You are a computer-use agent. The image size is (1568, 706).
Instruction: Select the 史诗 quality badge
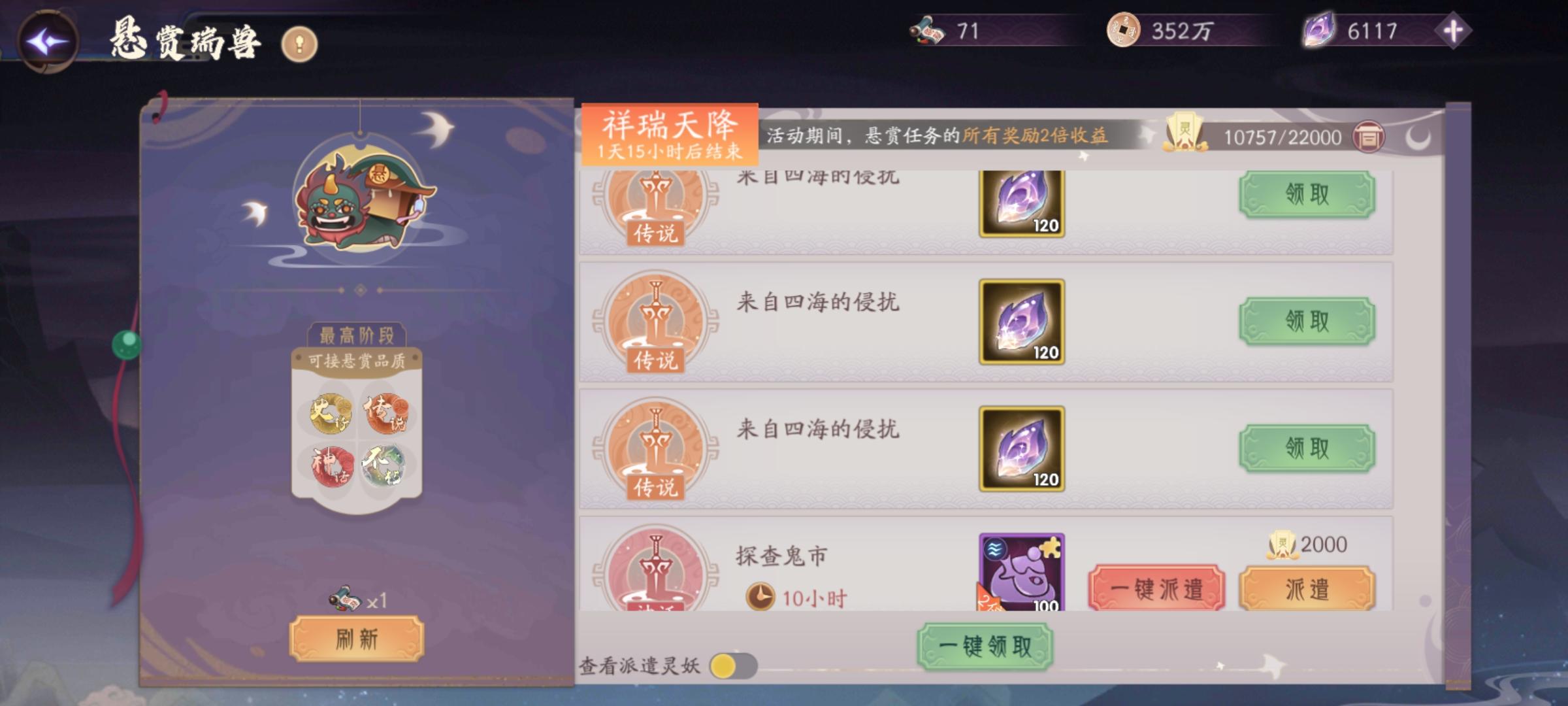pos(331,413)
